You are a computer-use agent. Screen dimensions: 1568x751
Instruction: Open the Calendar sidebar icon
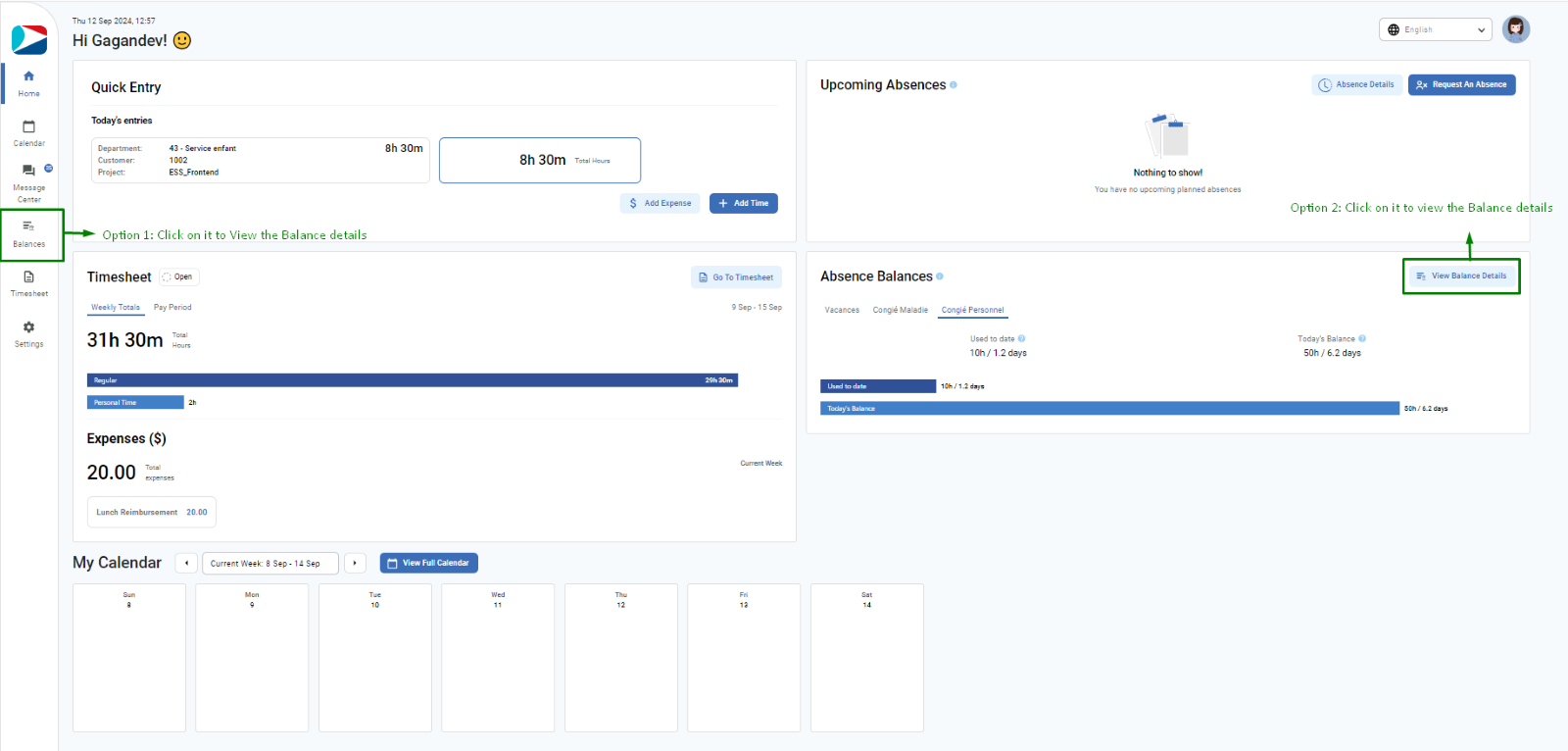pos(28,133)
